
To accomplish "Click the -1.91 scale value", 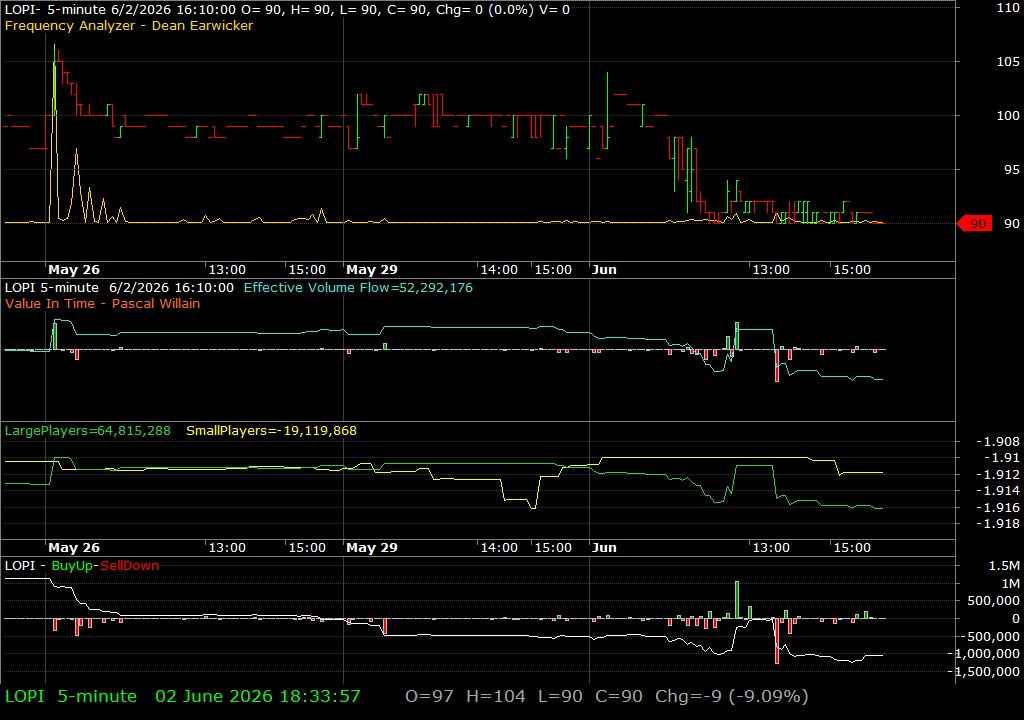I will [1001, 458].
